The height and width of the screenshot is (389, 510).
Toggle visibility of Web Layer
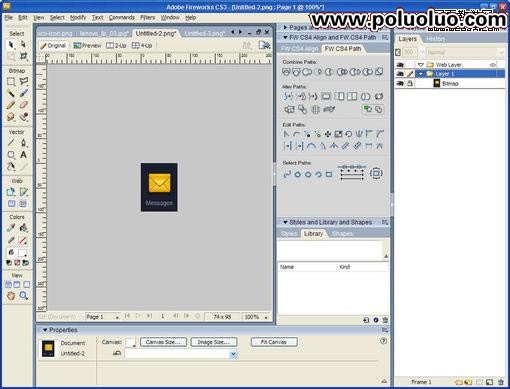click(x=401, y=64)
